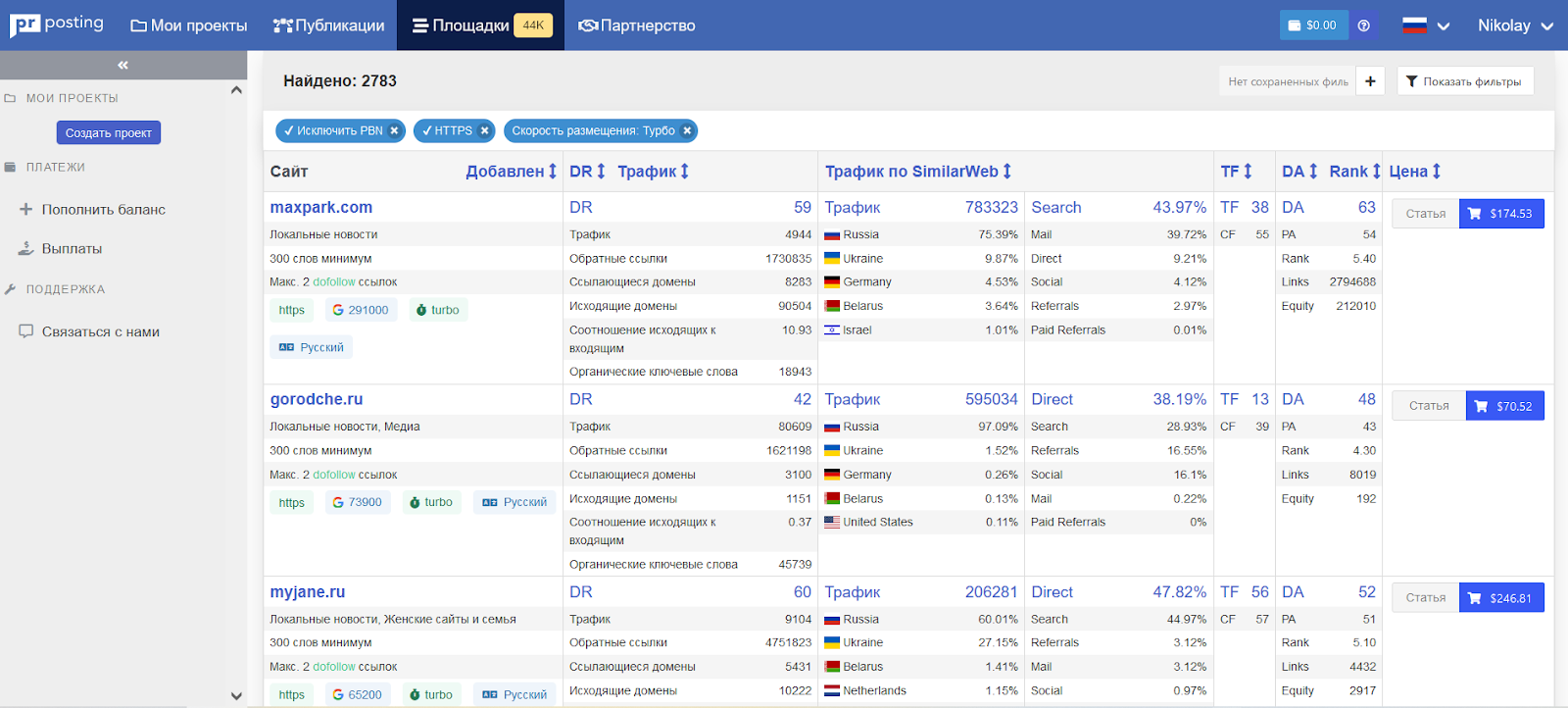Click the 44K badge on Площадки
The width and height of the screenshot is (1568, 708).
(533, 25)
